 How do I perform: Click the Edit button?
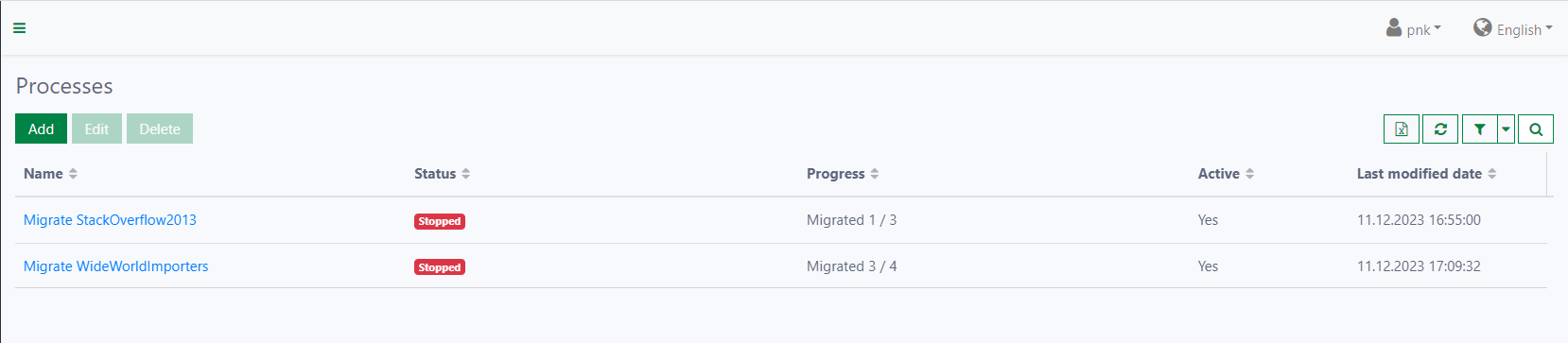coord(96,129)
